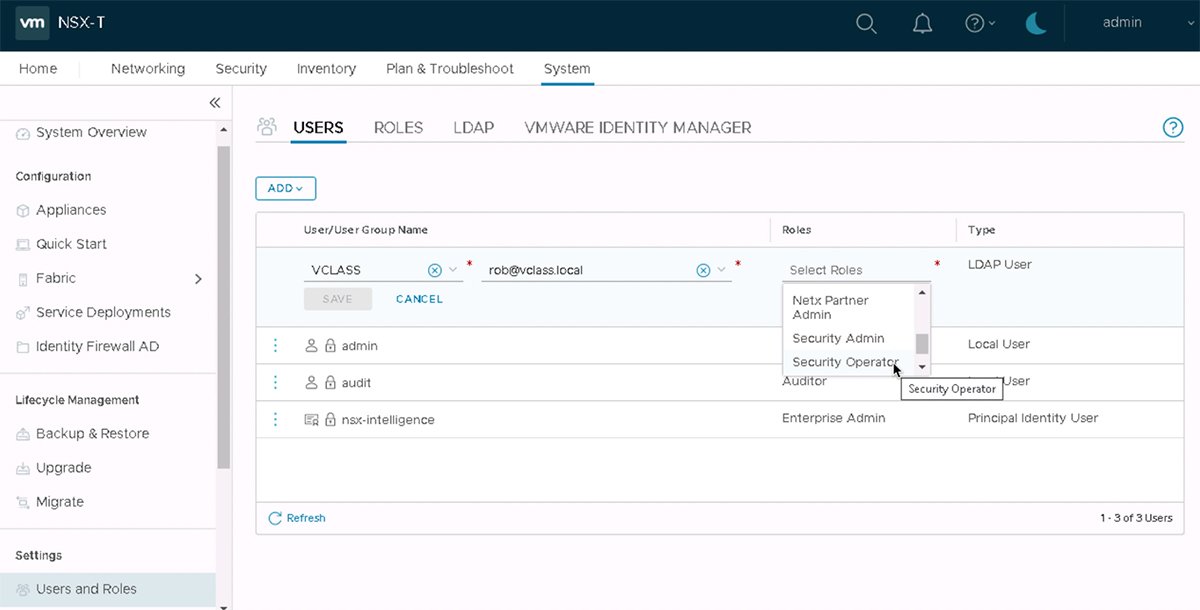
Task: Expand the ADD dropdown button
Action: click(x=286, y=188)
